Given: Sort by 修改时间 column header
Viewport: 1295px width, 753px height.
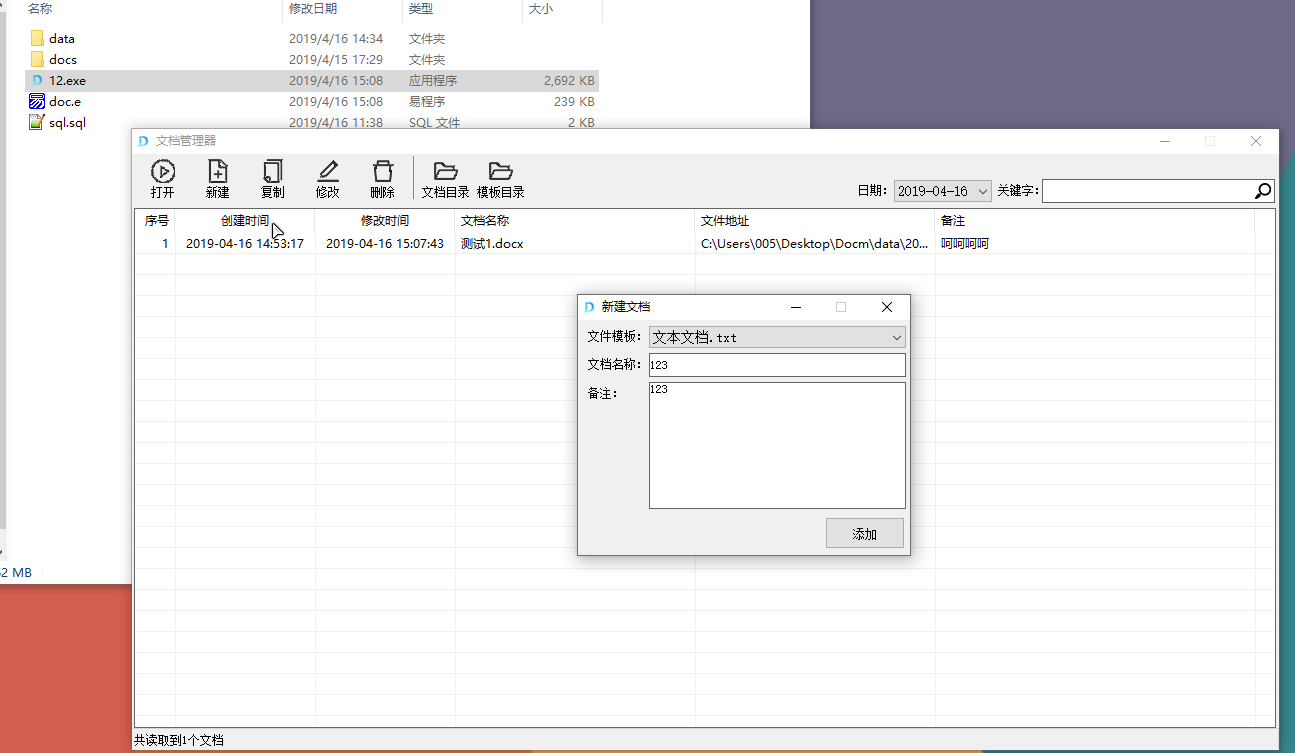Looking at the screenshot, I should (x=384, y=221).
